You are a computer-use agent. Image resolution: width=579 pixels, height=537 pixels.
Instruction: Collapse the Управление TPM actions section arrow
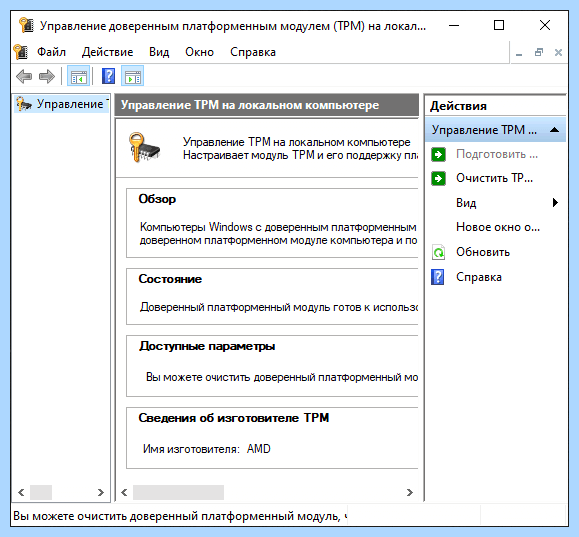coord(554,130)
